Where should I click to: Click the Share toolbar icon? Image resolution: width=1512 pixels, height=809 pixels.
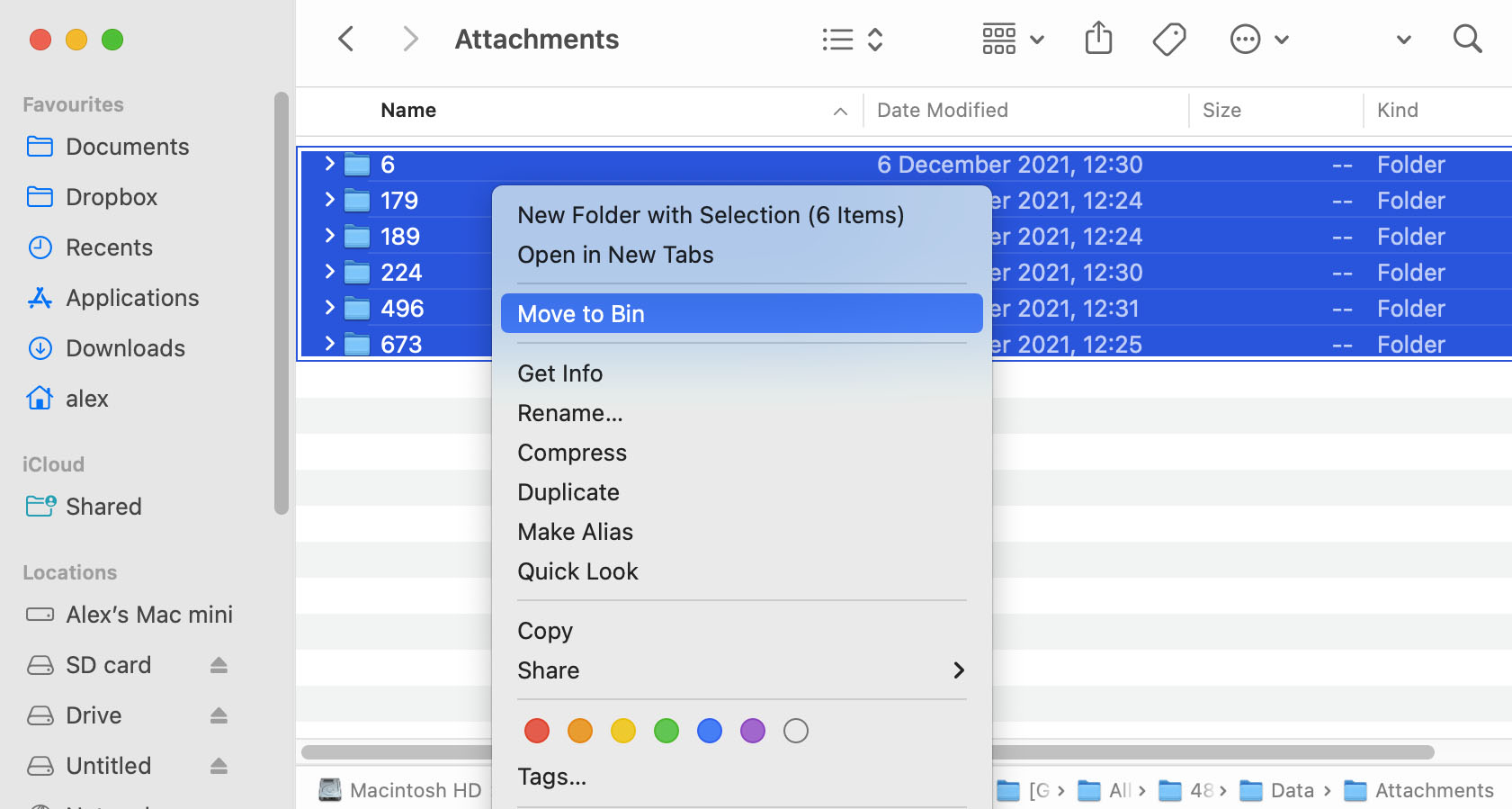tap(1098, 39)
